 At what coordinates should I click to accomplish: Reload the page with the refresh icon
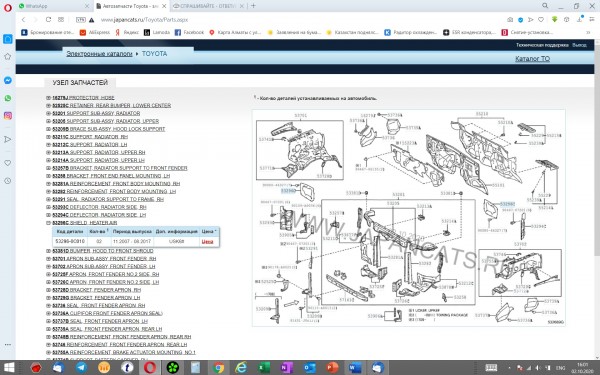48,20
